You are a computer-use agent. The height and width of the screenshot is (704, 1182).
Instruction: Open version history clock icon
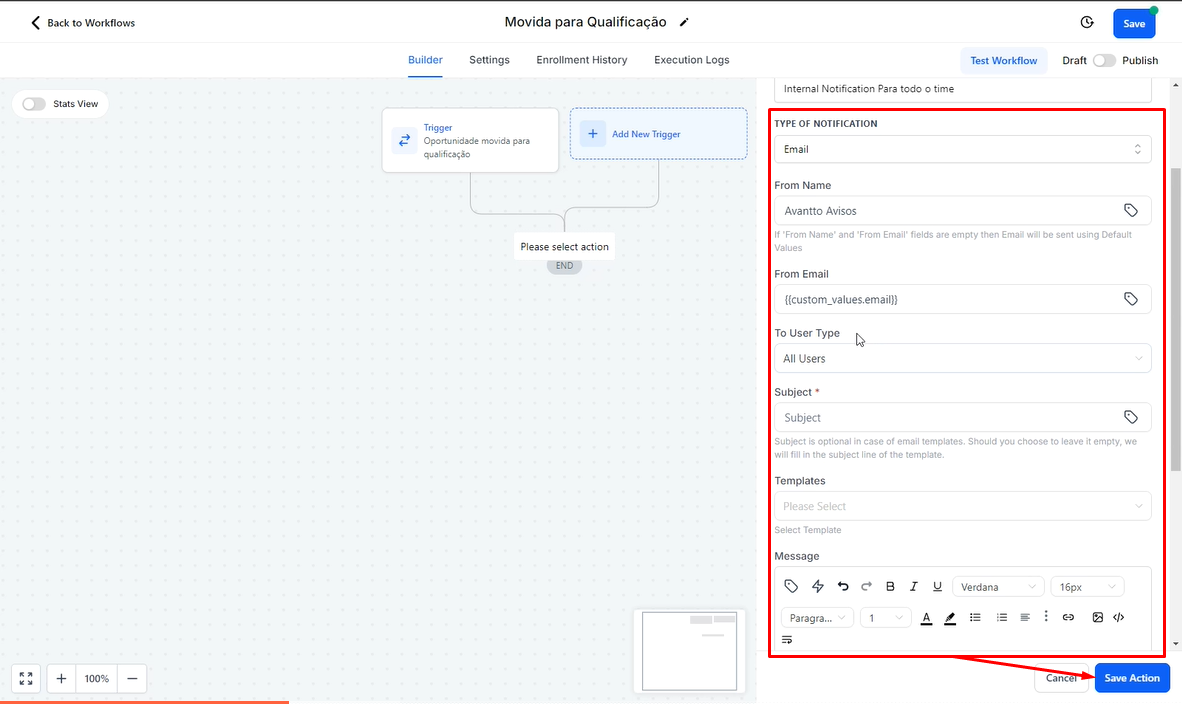pos(1087,23)
